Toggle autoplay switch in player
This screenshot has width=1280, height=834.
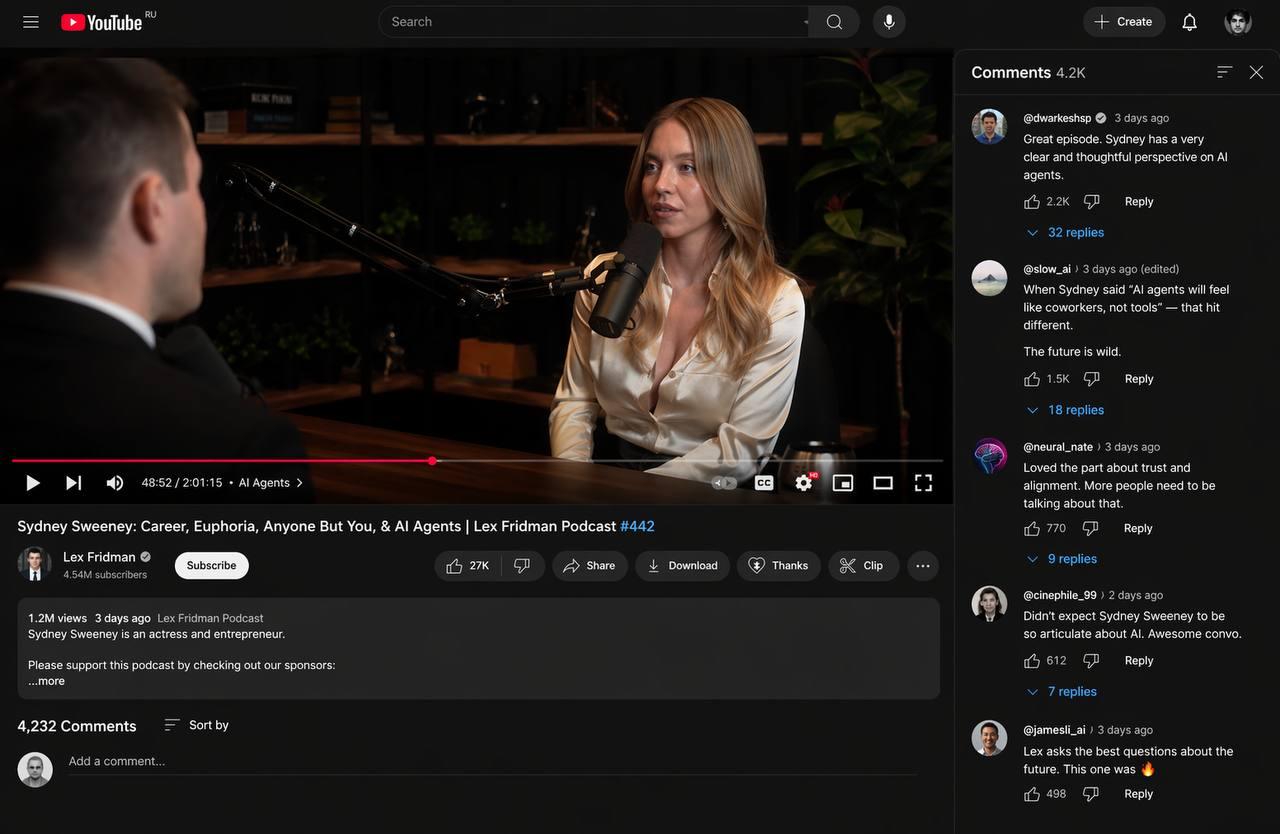724,483
